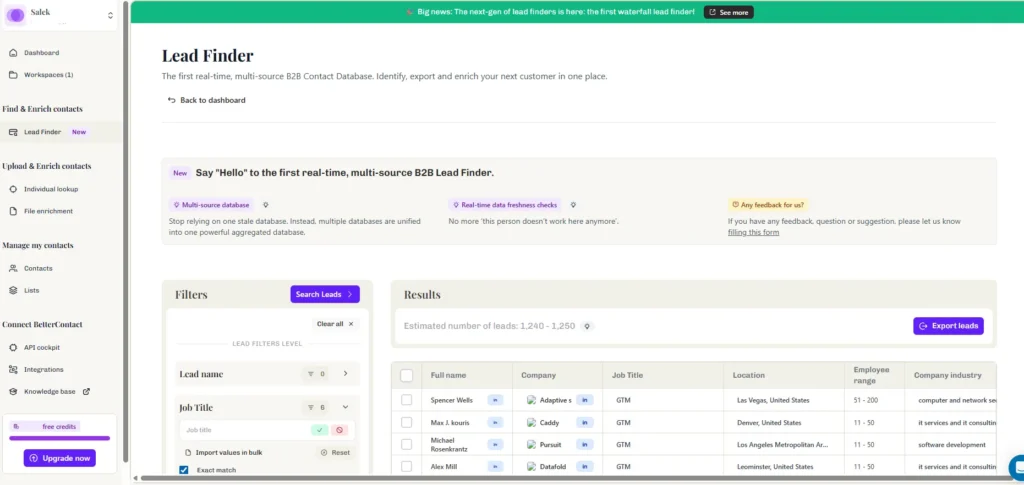Click the Integrations icon
The height and width of the screenshot is (485, 1024).
pos(13,369)
